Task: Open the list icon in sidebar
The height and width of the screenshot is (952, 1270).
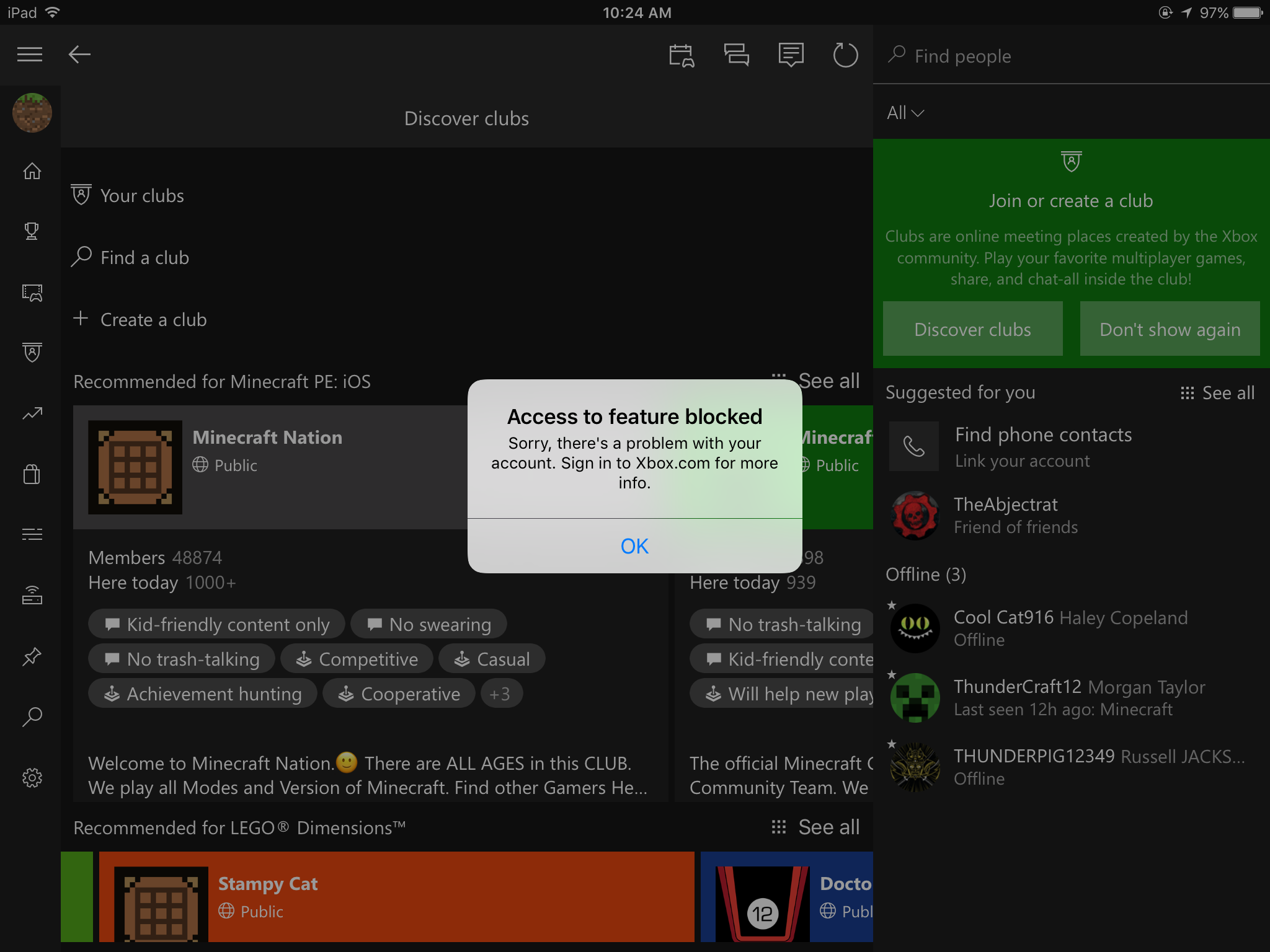Action: [x=32, y=534]
